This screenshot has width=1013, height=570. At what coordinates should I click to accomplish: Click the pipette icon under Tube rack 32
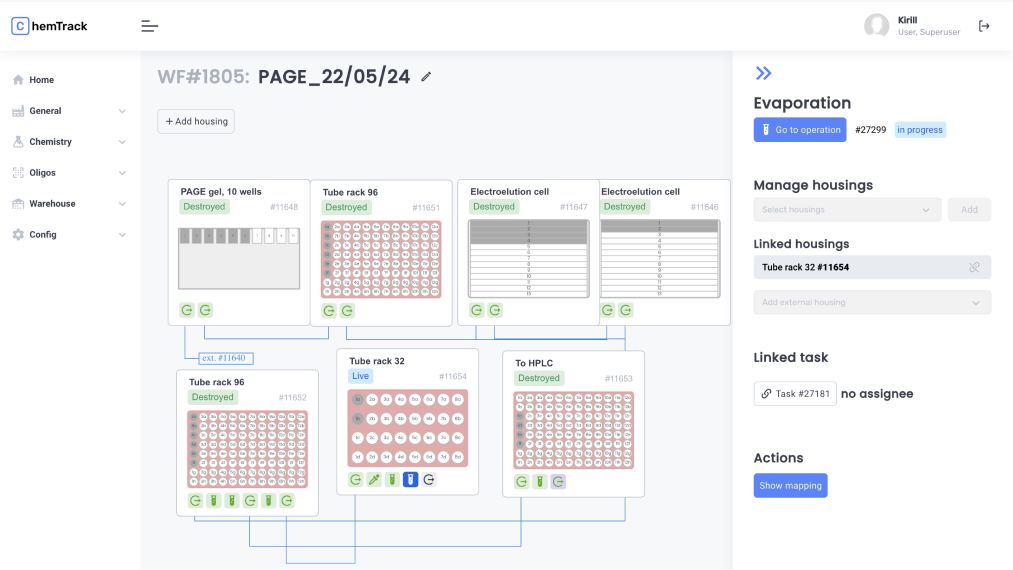point(374,480)
